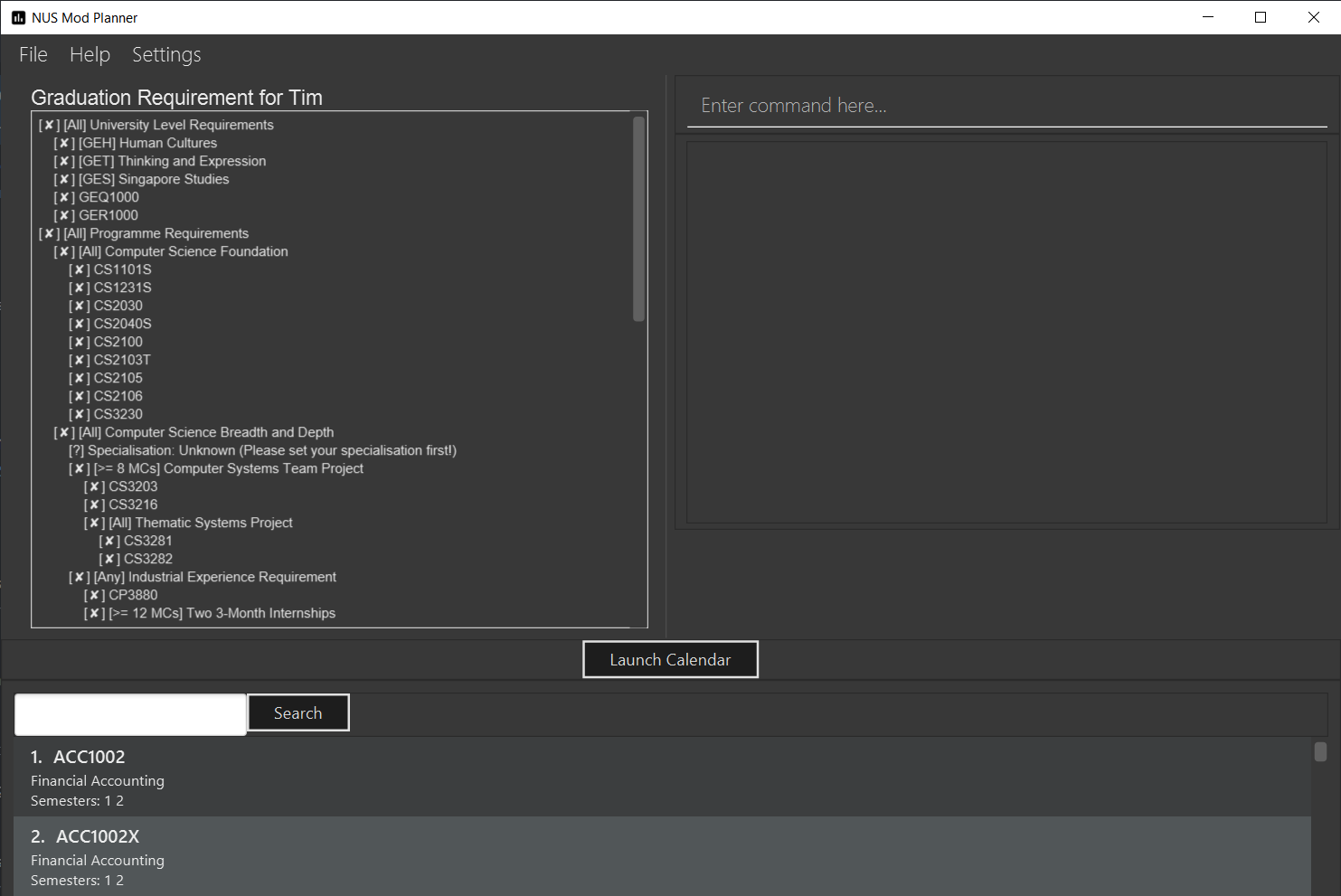Focus the module search text field

[x=130, y=714]
